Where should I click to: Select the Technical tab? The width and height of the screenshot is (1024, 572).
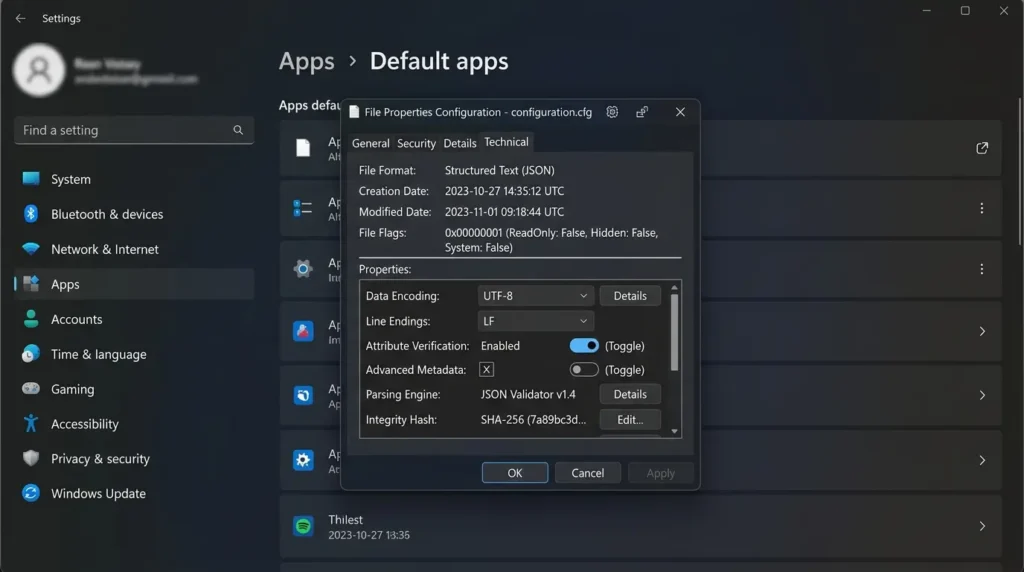coord(506,142)
